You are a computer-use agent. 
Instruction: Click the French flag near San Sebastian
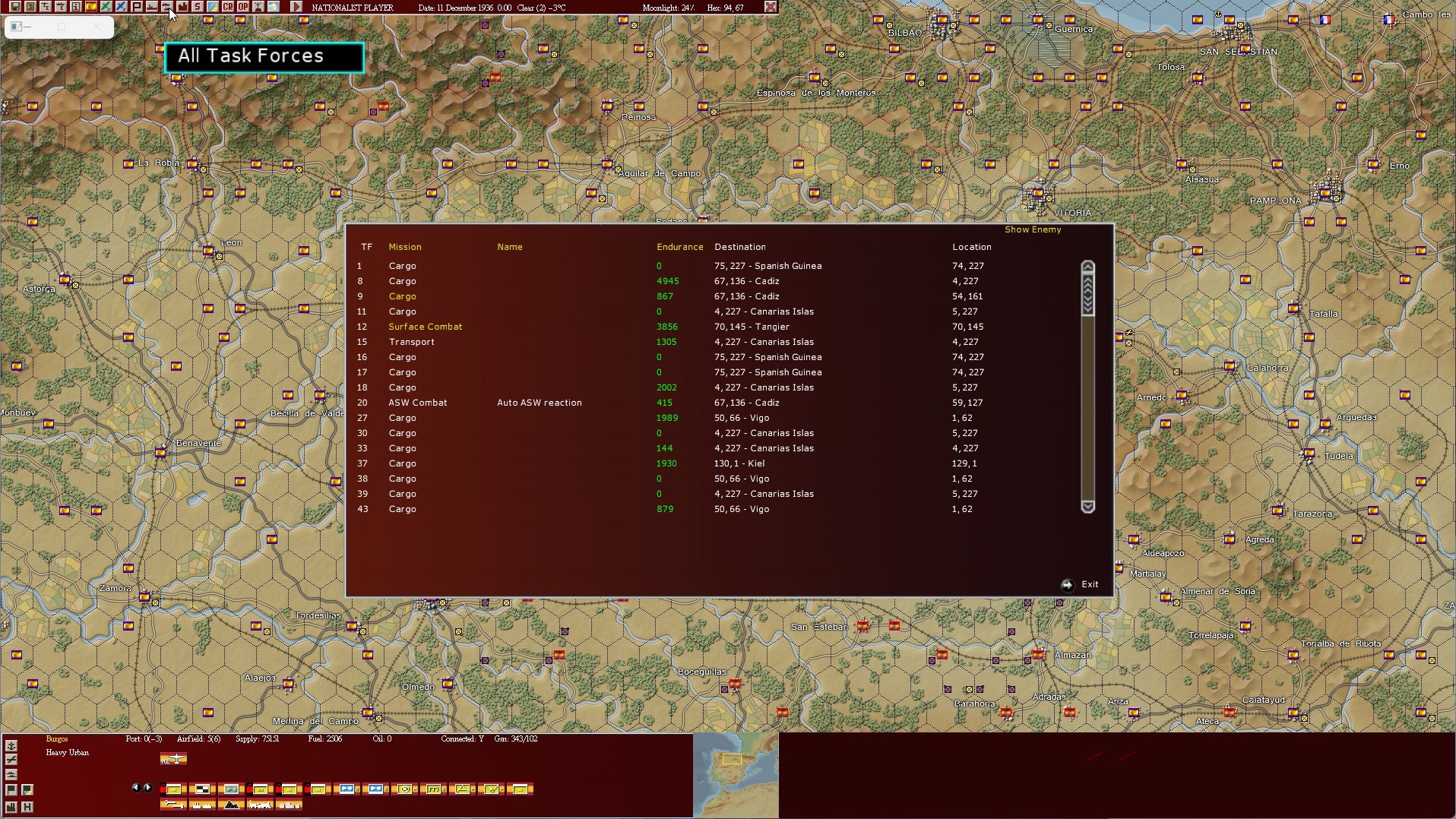1325,20
